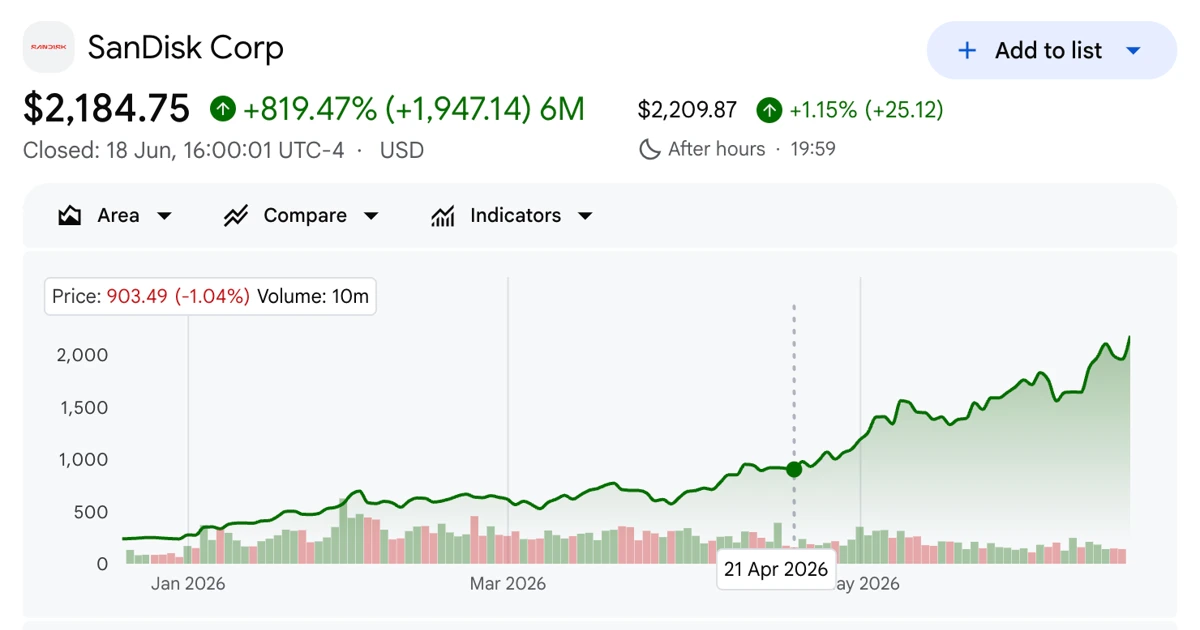The width and height of the screenshot is (1200, 630).
Task: Click the SanDisk Corp company name
Action: pos(186,47)
